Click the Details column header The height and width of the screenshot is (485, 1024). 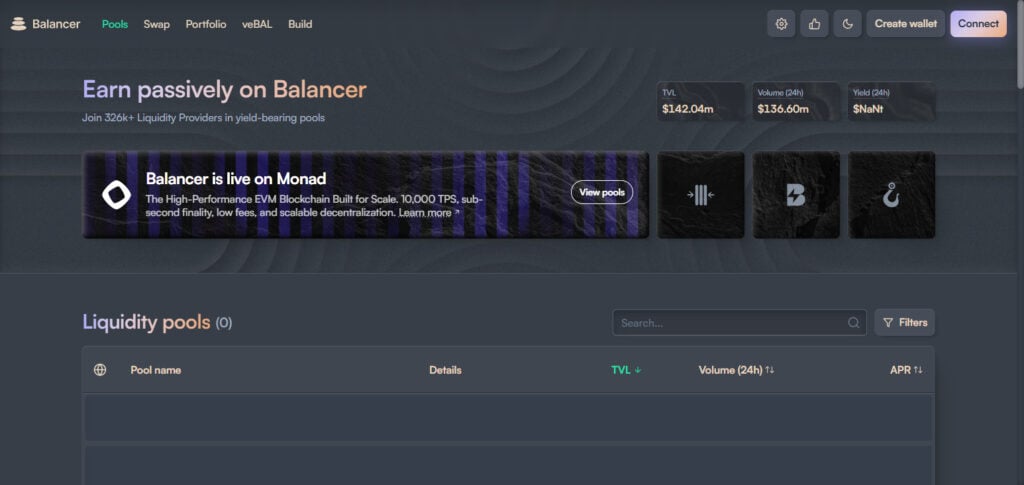point(445,370)
